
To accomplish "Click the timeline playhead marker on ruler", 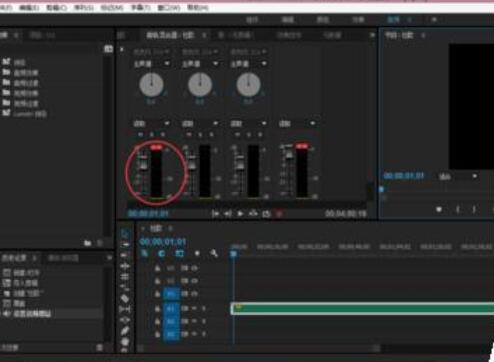I will pyautogui.click(x=234, y=254).
